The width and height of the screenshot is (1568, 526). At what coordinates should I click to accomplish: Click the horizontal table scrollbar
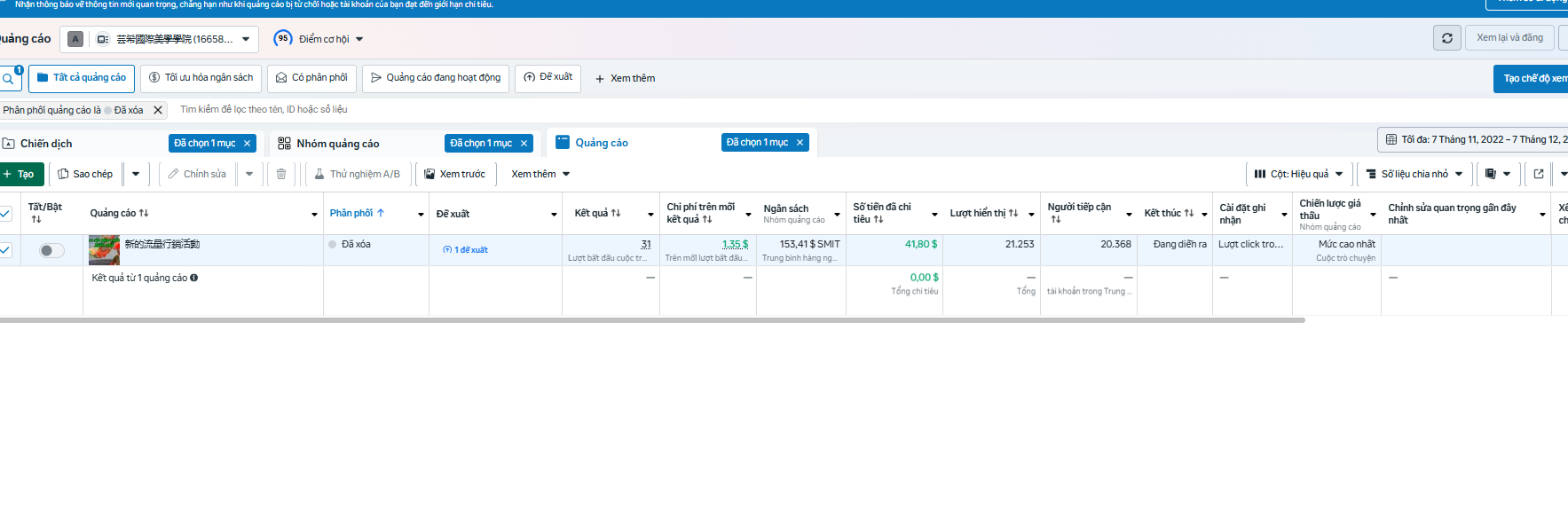point(652,320)
